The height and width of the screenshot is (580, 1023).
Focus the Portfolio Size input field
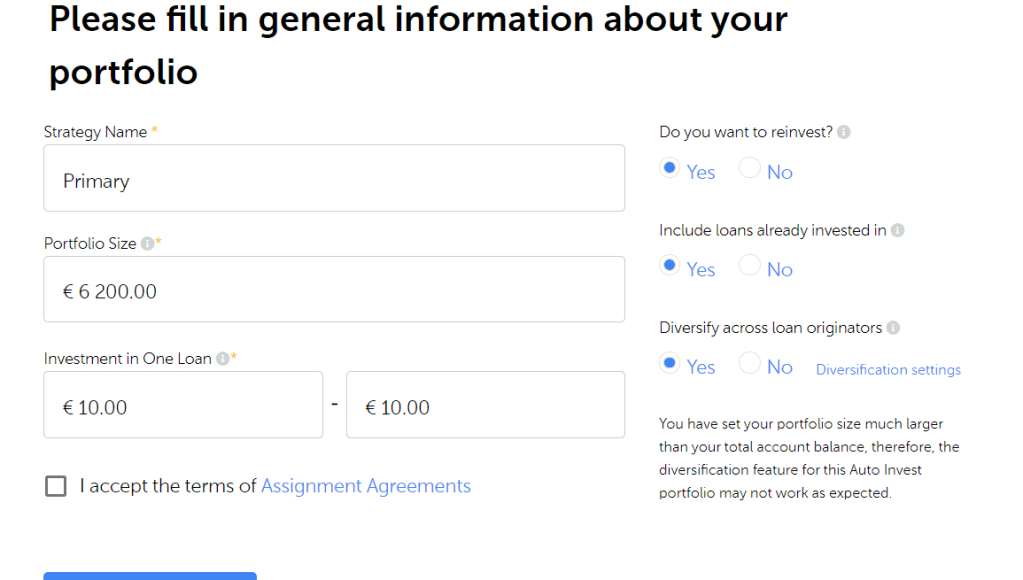(334, 290)
